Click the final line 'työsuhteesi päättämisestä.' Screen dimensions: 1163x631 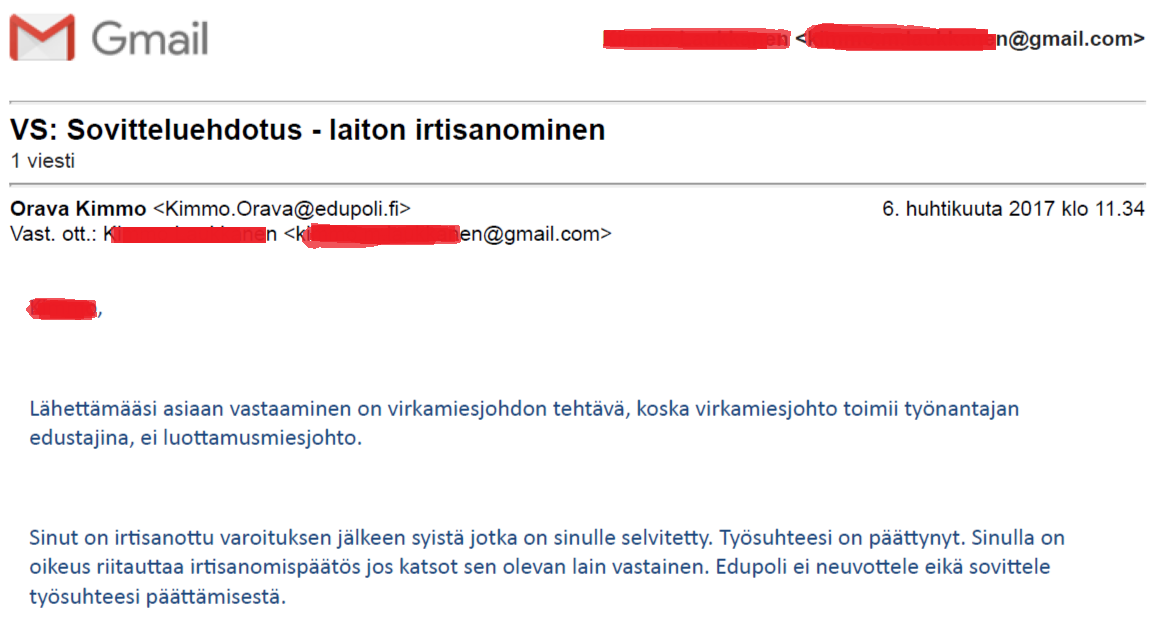pos(158,598)
